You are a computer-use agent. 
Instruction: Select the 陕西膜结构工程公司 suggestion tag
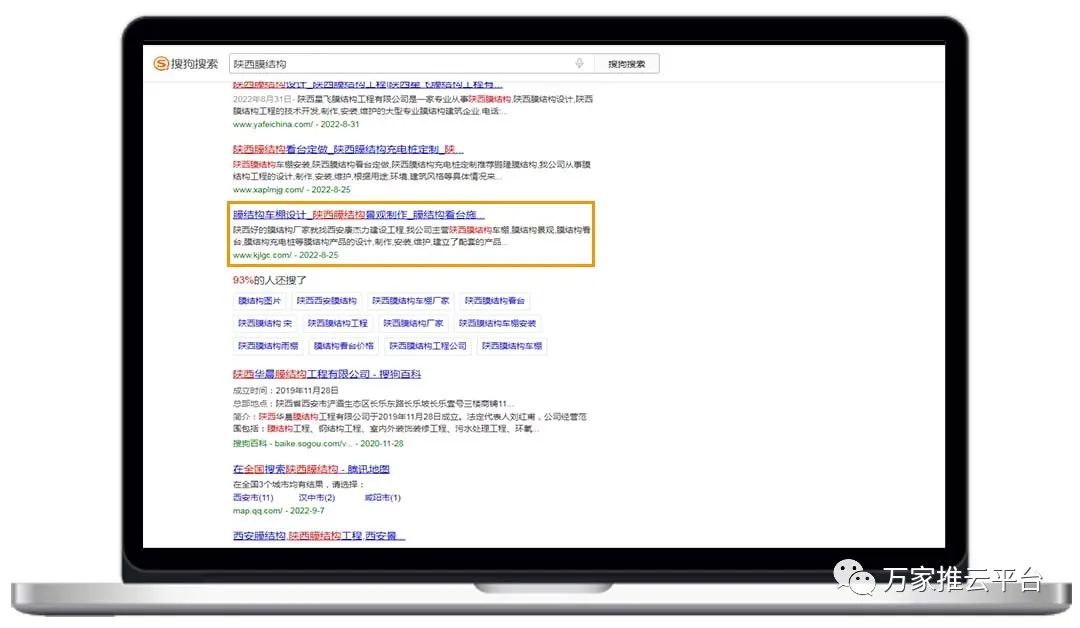click(x=427, y=347)
